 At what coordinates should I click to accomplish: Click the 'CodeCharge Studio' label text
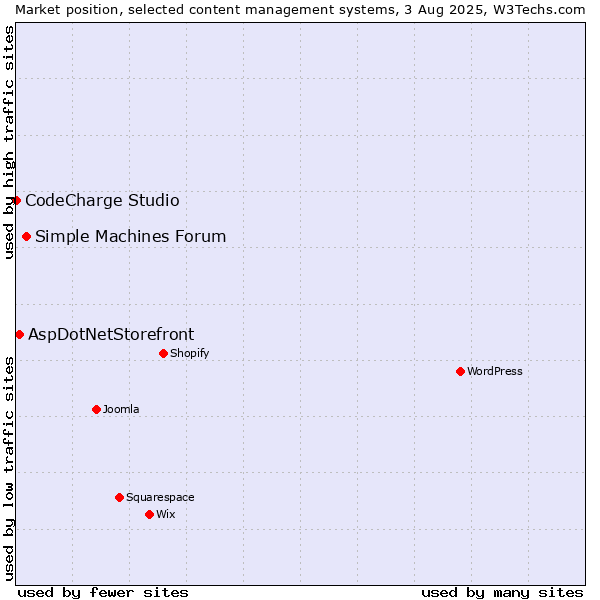click(102, 201)
